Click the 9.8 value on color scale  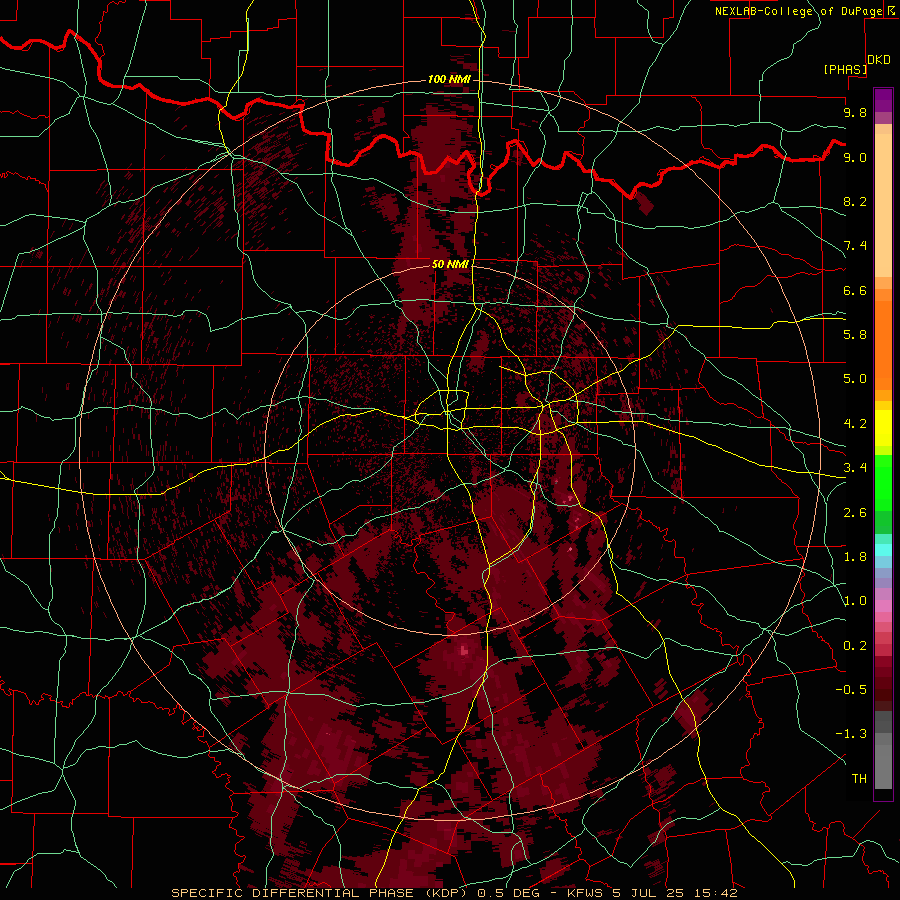[855, 112]
